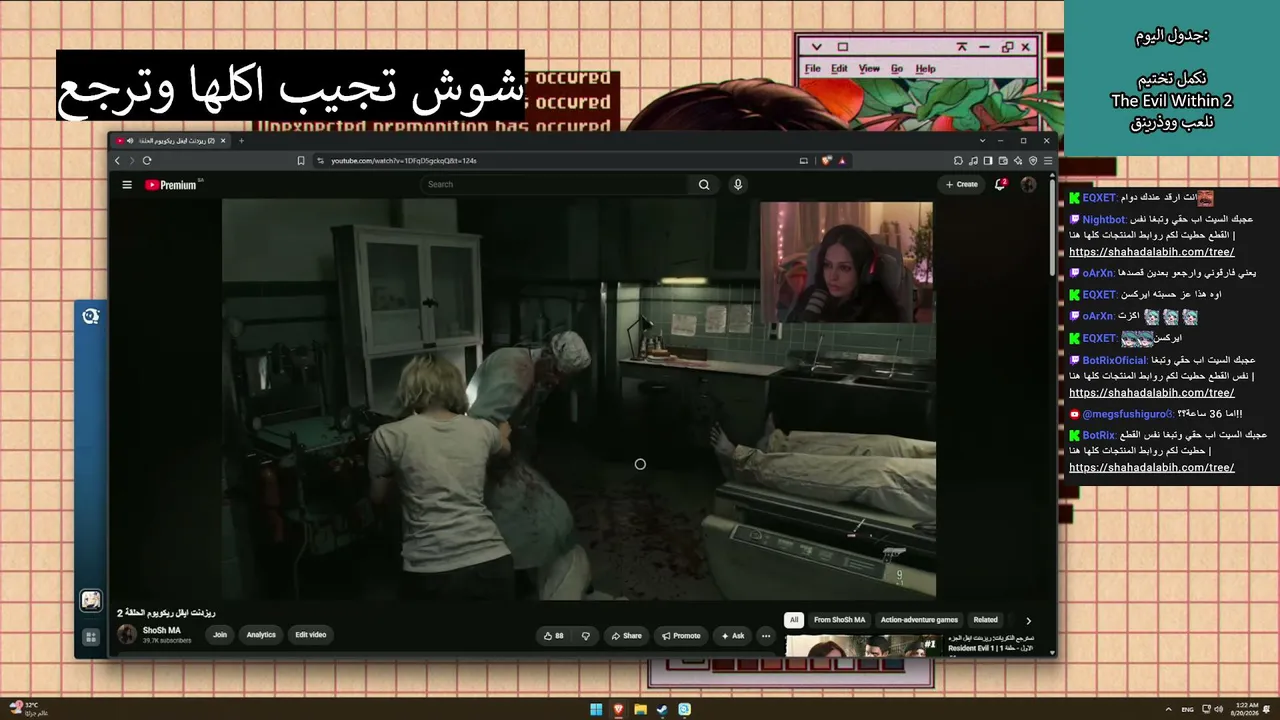Open the Ask AI button
This screenshot has height=720, width=1280.
click(x=733, y=636)
